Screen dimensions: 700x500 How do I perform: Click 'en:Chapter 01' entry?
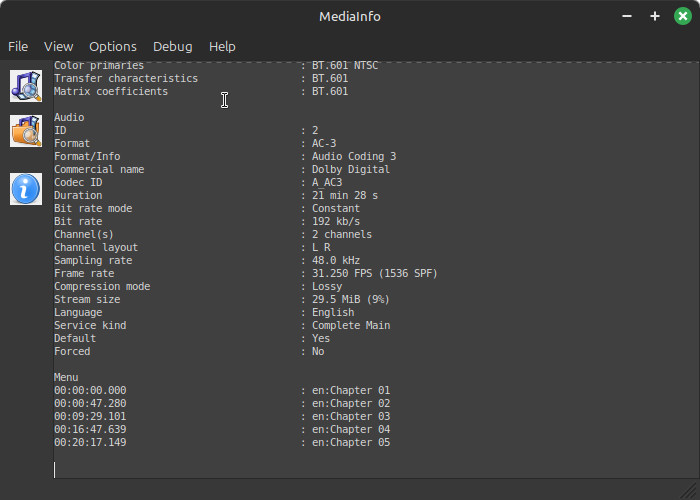(351, 390)
